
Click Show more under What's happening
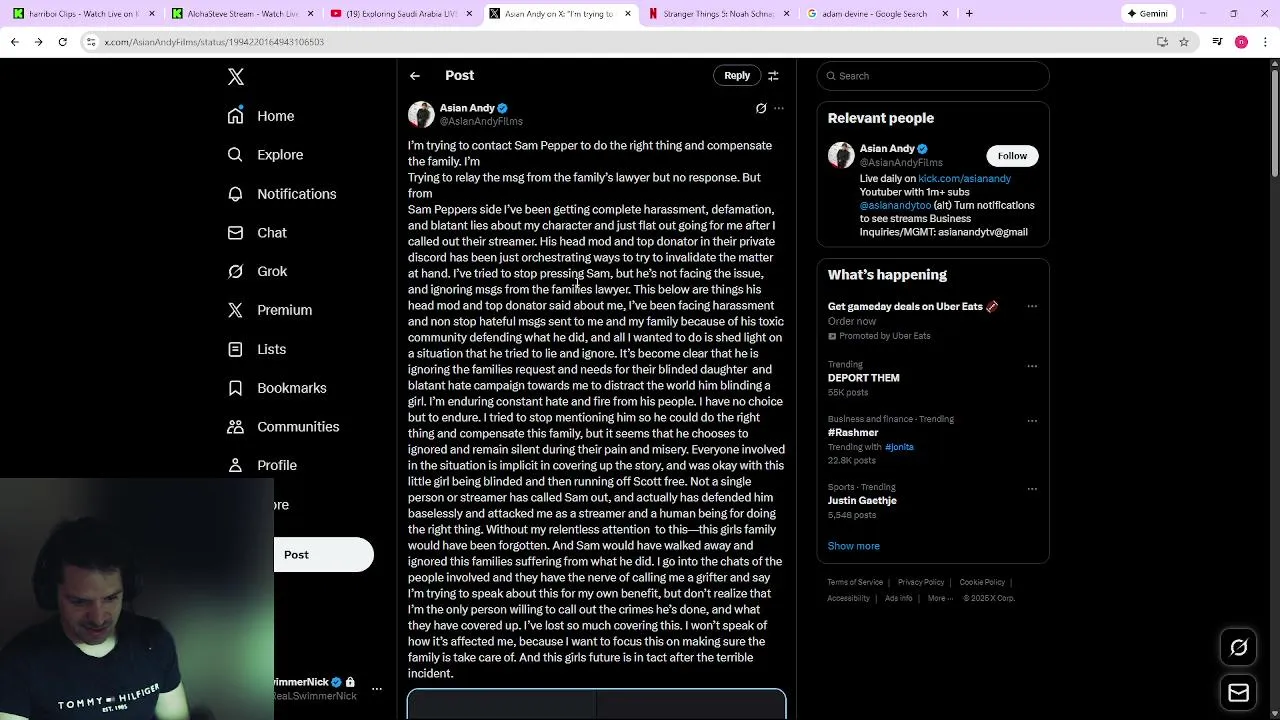(853, 546)
